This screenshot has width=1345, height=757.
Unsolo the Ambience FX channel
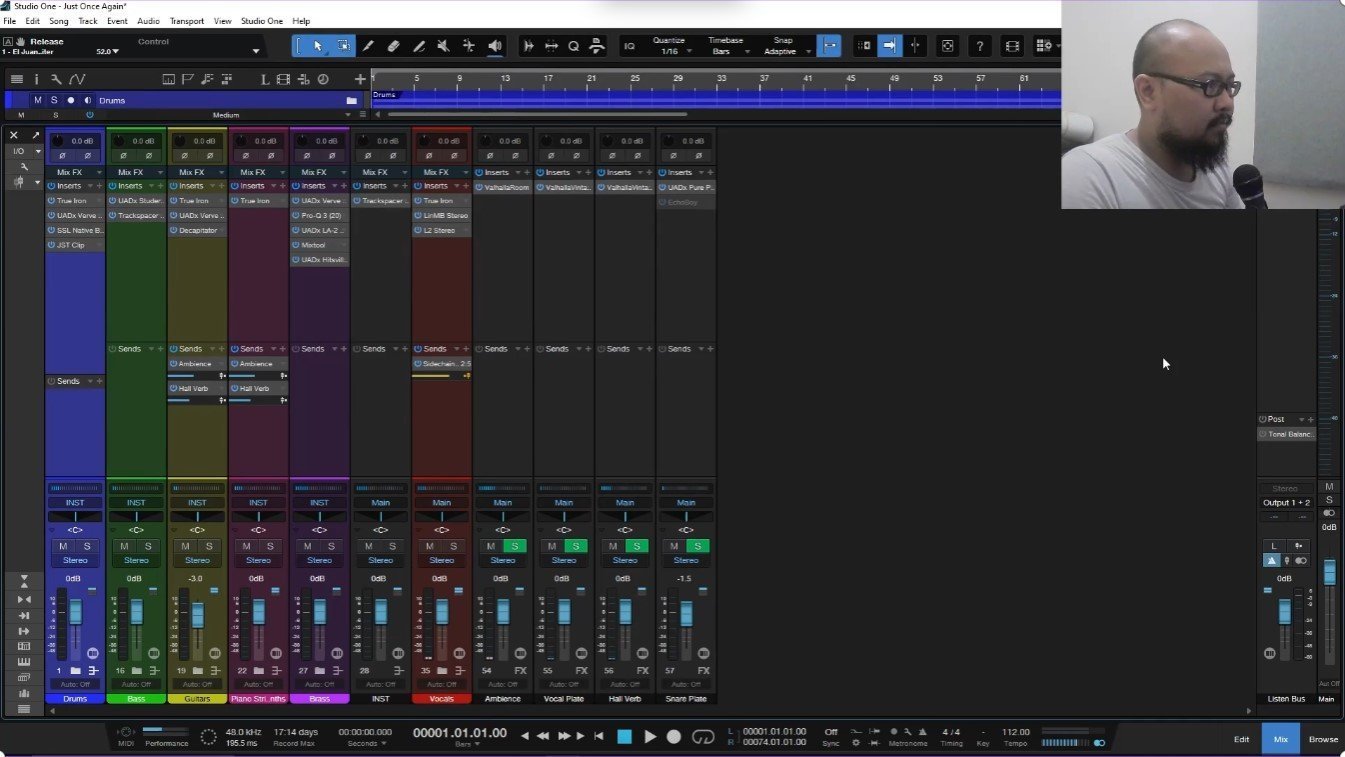[x=515, y=546]
